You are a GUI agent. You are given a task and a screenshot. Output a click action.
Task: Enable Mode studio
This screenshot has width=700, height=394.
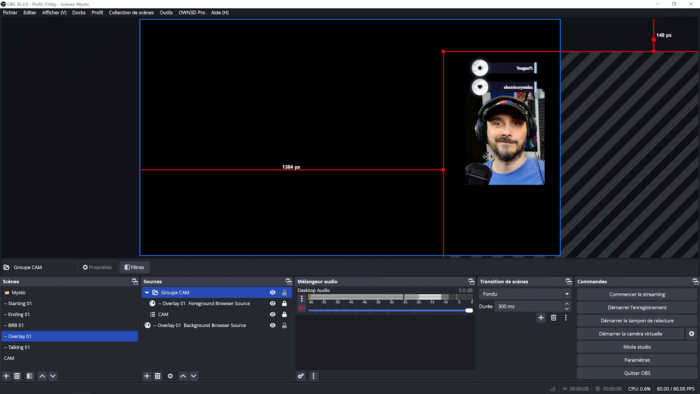(x=637, y=347)
